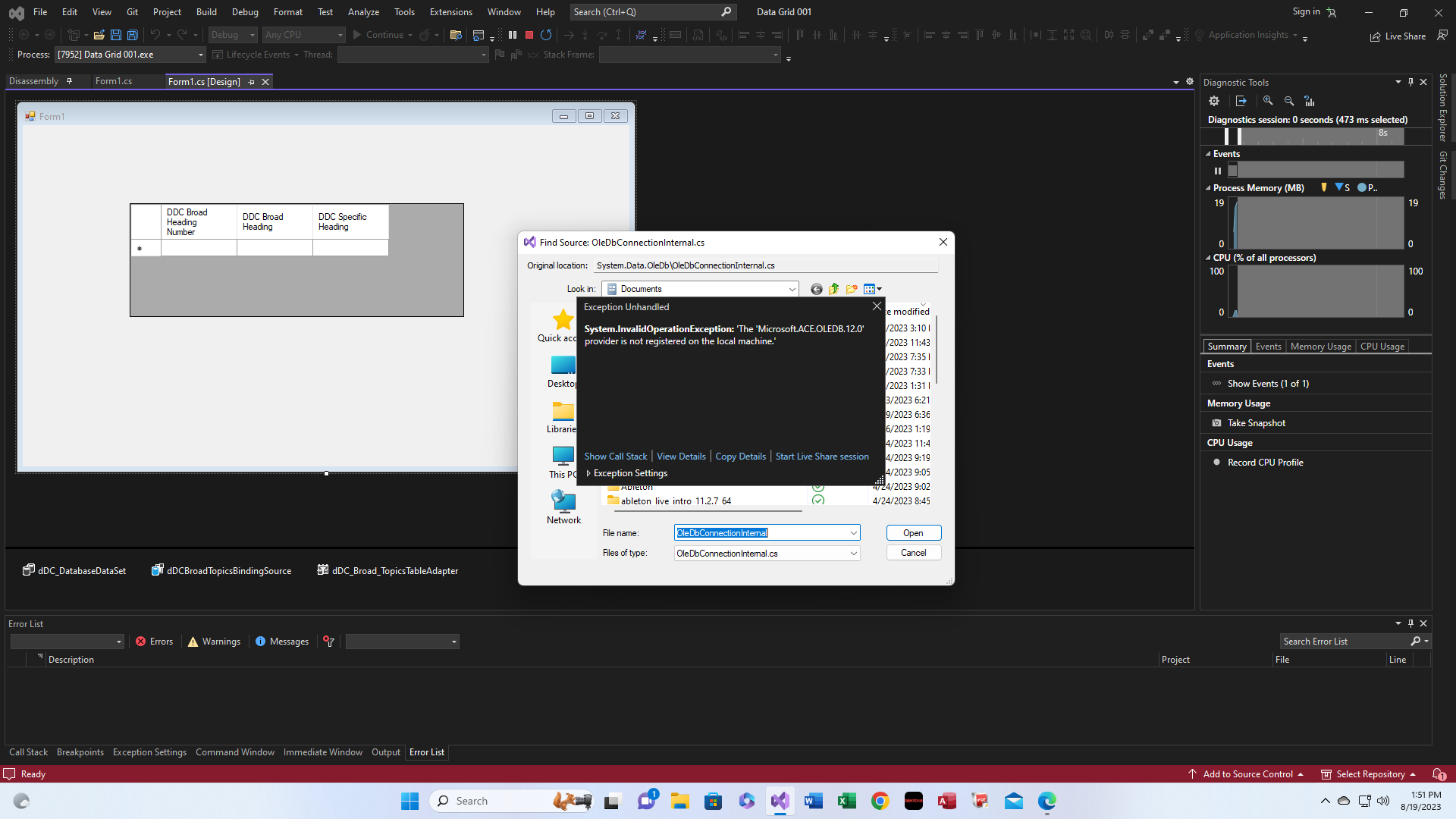Stop debugging with the red stop icon

pos(529,35)
